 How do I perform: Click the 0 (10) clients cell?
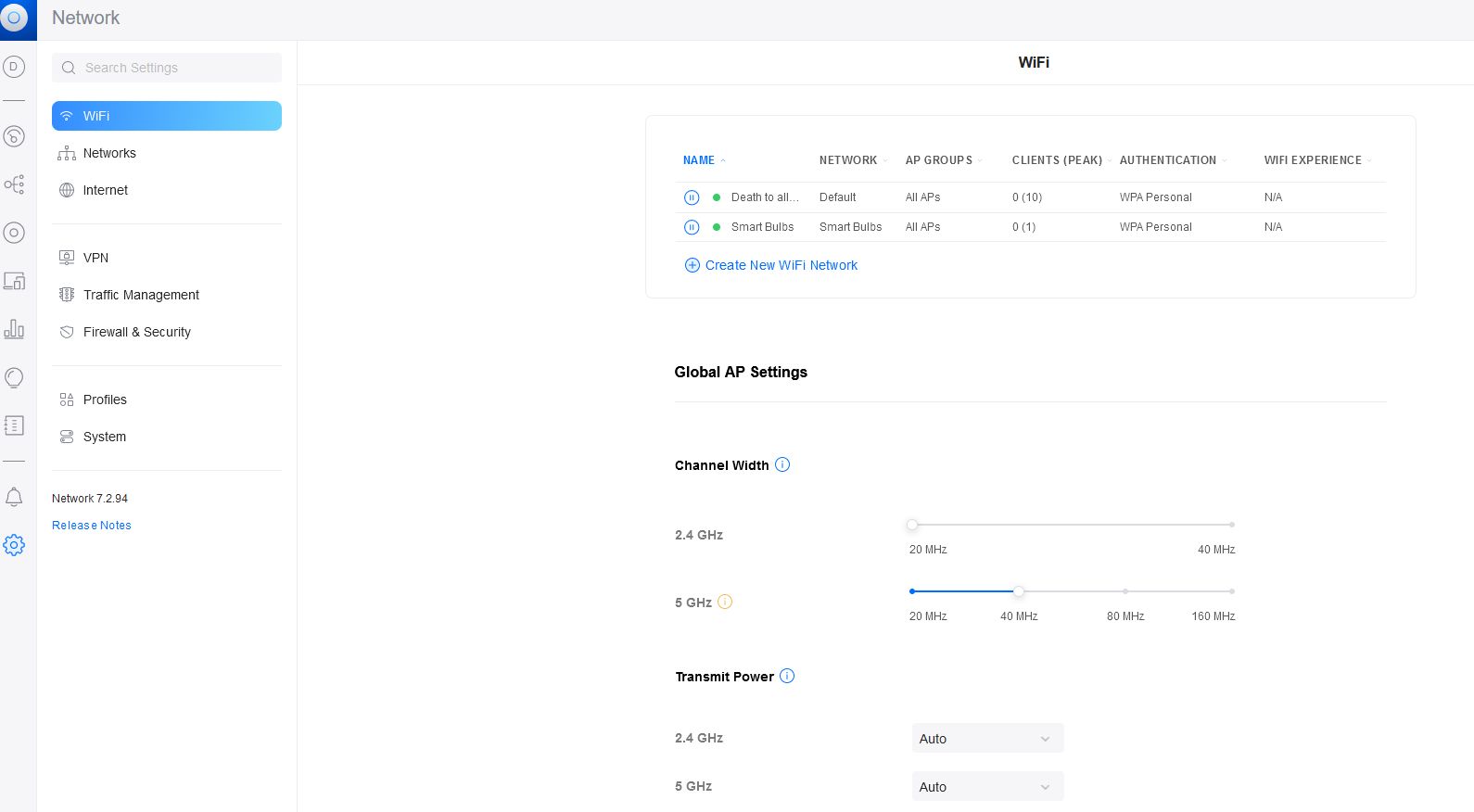(1027, 197)
